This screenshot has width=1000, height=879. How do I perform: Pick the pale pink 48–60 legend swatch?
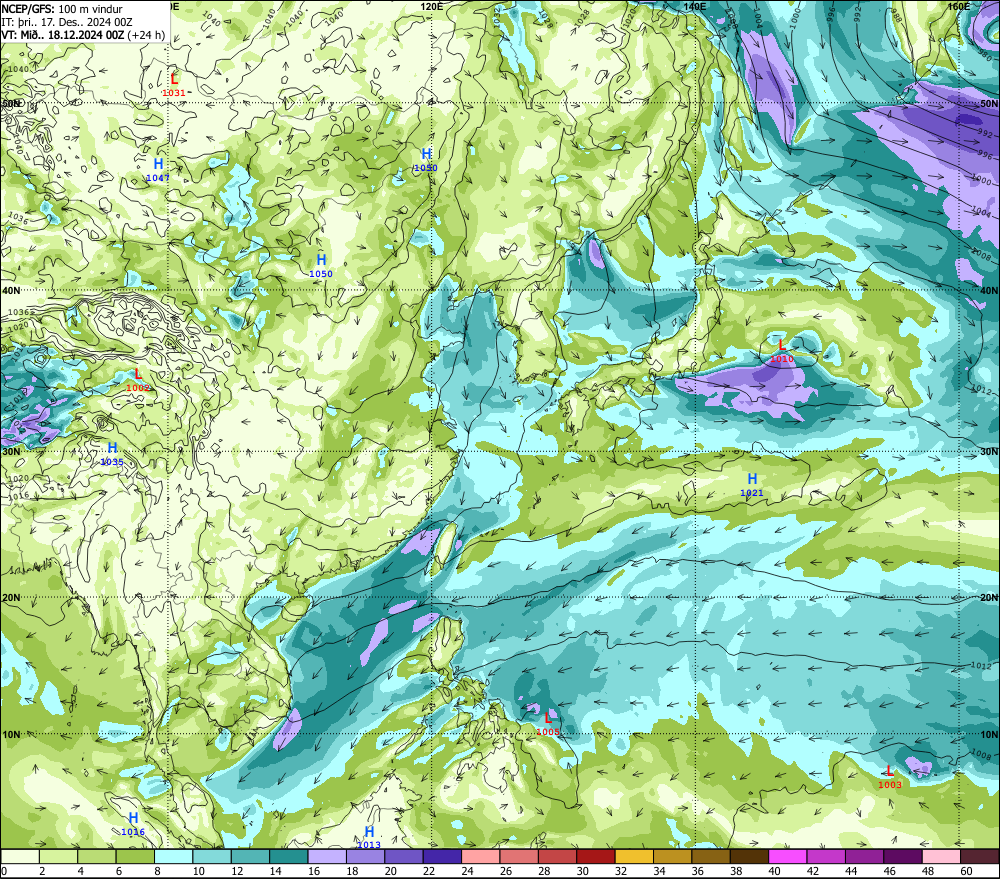pos(941,856)
